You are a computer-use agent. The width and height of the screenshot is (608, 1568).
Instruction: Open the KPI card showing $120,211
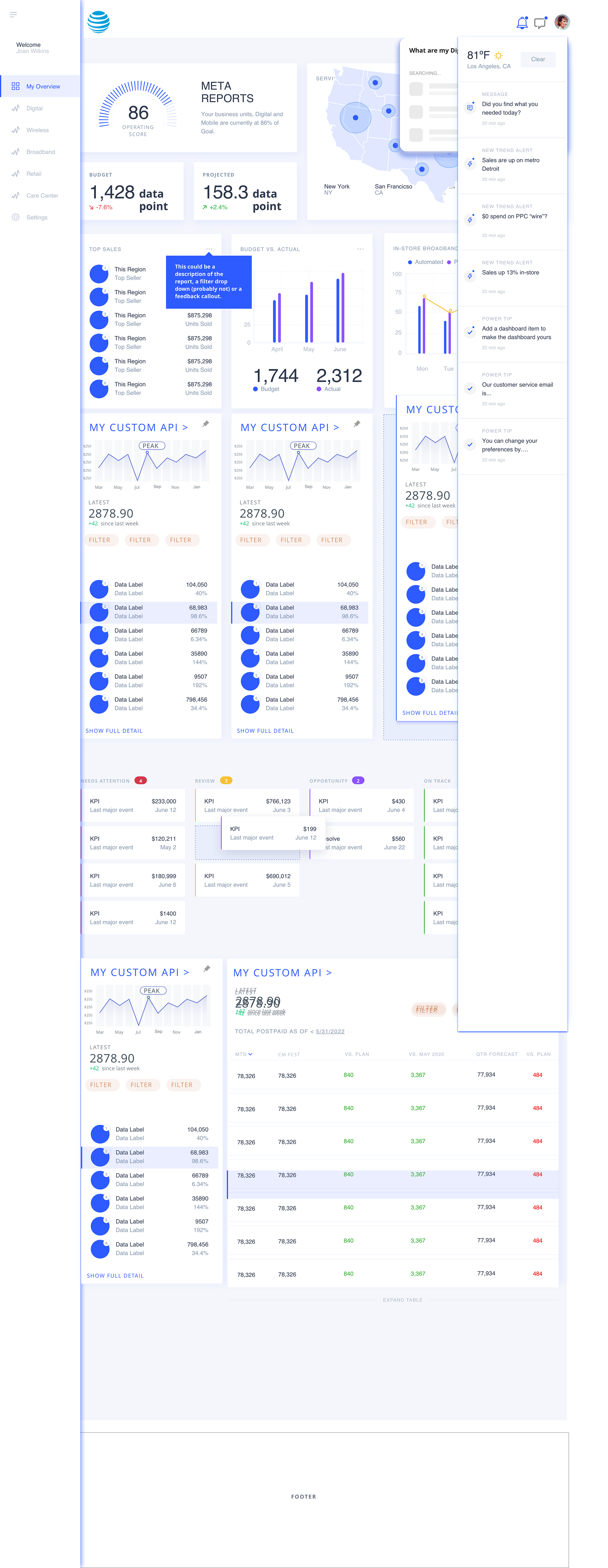133,842
